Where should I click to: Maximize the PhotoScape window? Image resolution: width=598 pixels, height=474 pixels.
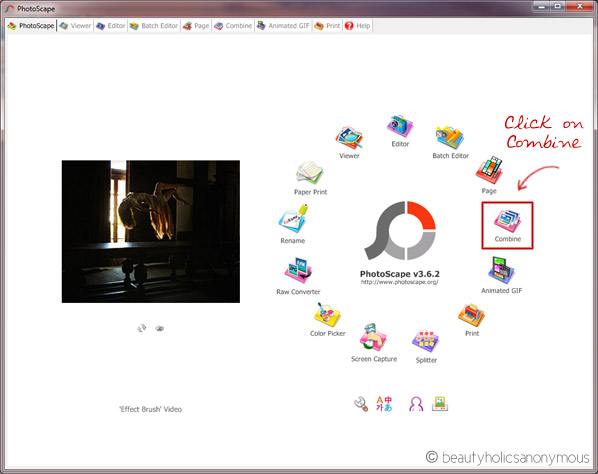[x=557, y=6]
